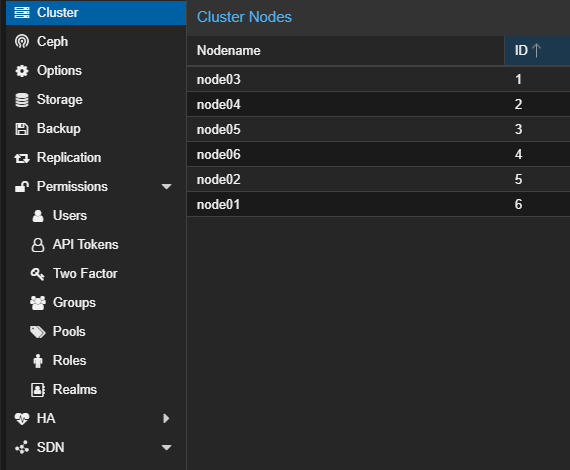Viewport: 570px width, 470px height.
Task: Click the Backup floppy disk icon
Action: [22, 129]
